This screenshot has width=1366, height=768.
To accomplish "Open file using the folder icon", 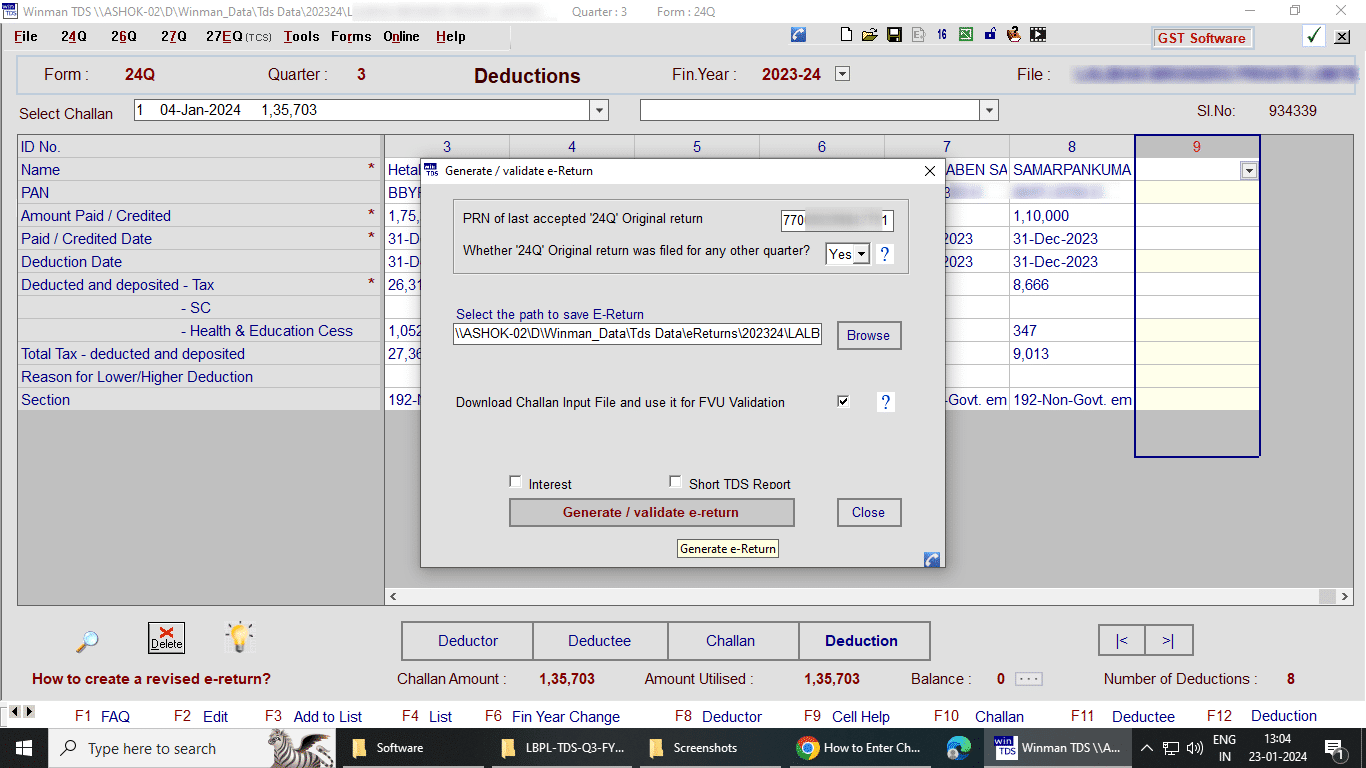I will click(870, 35).
